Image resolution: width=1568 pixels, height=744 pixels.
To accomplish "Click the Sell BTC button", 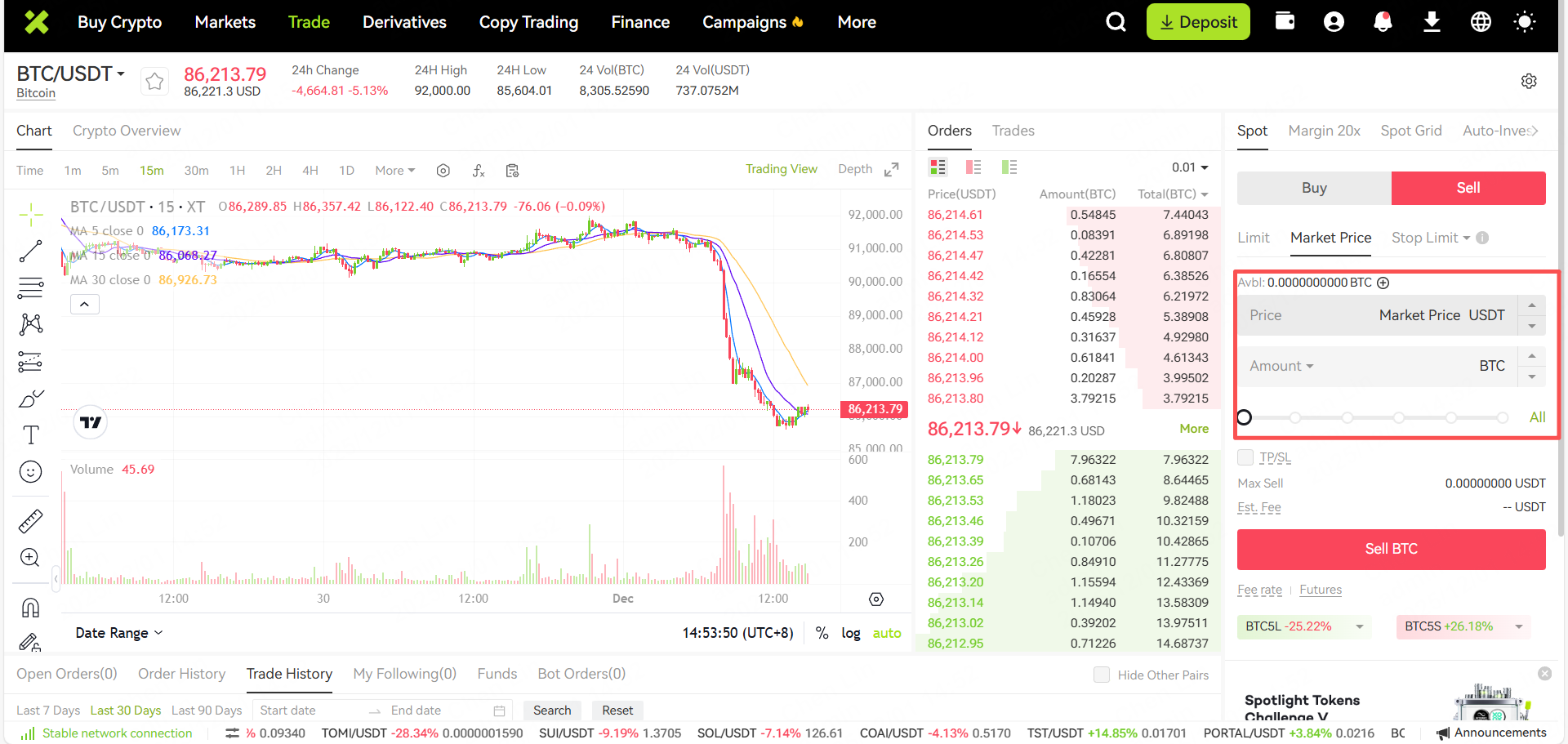I will pyautogui.click(x=1391, y=549).
